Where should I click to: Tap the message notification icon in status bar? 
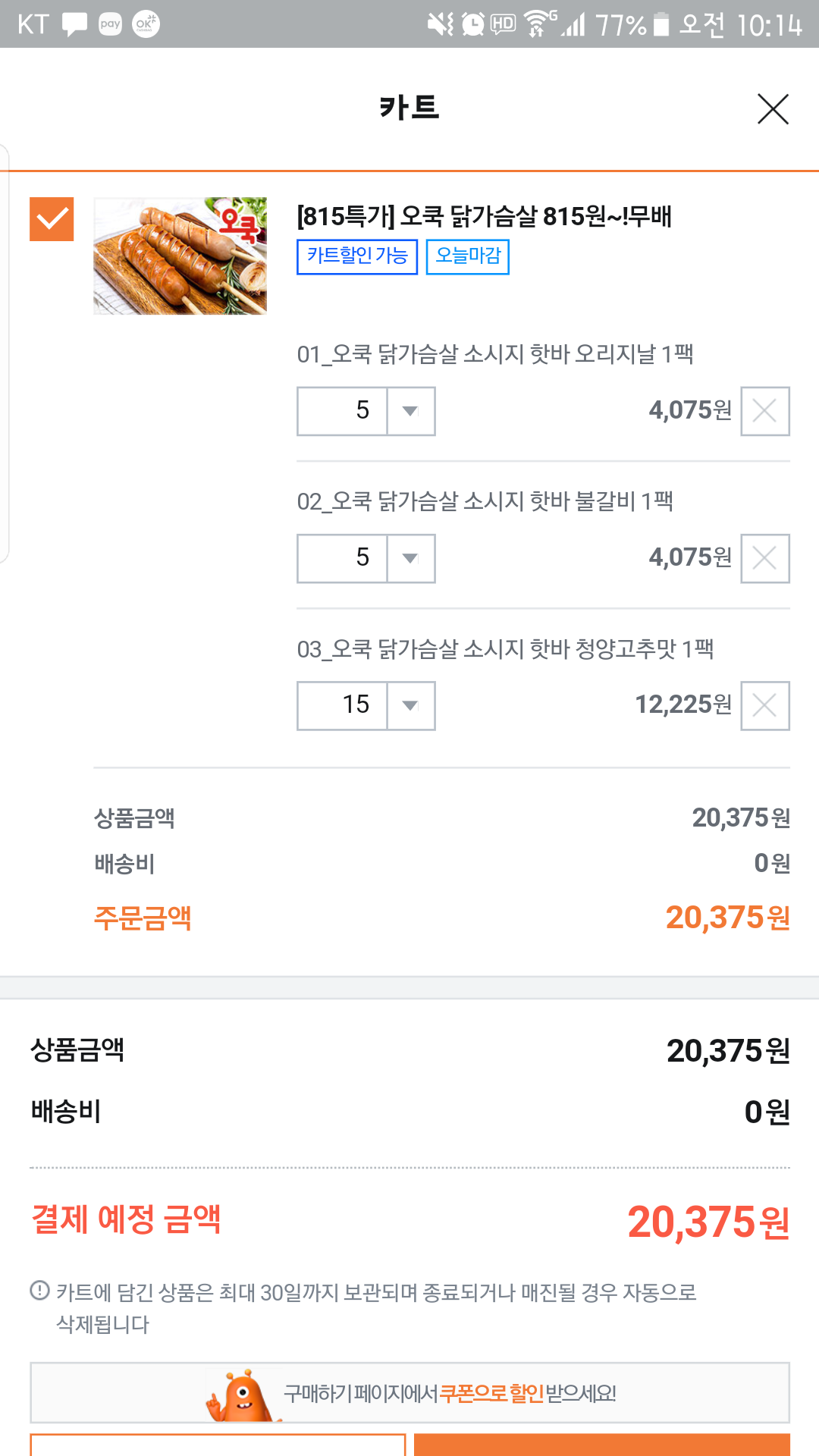click(x=74, y=24)
